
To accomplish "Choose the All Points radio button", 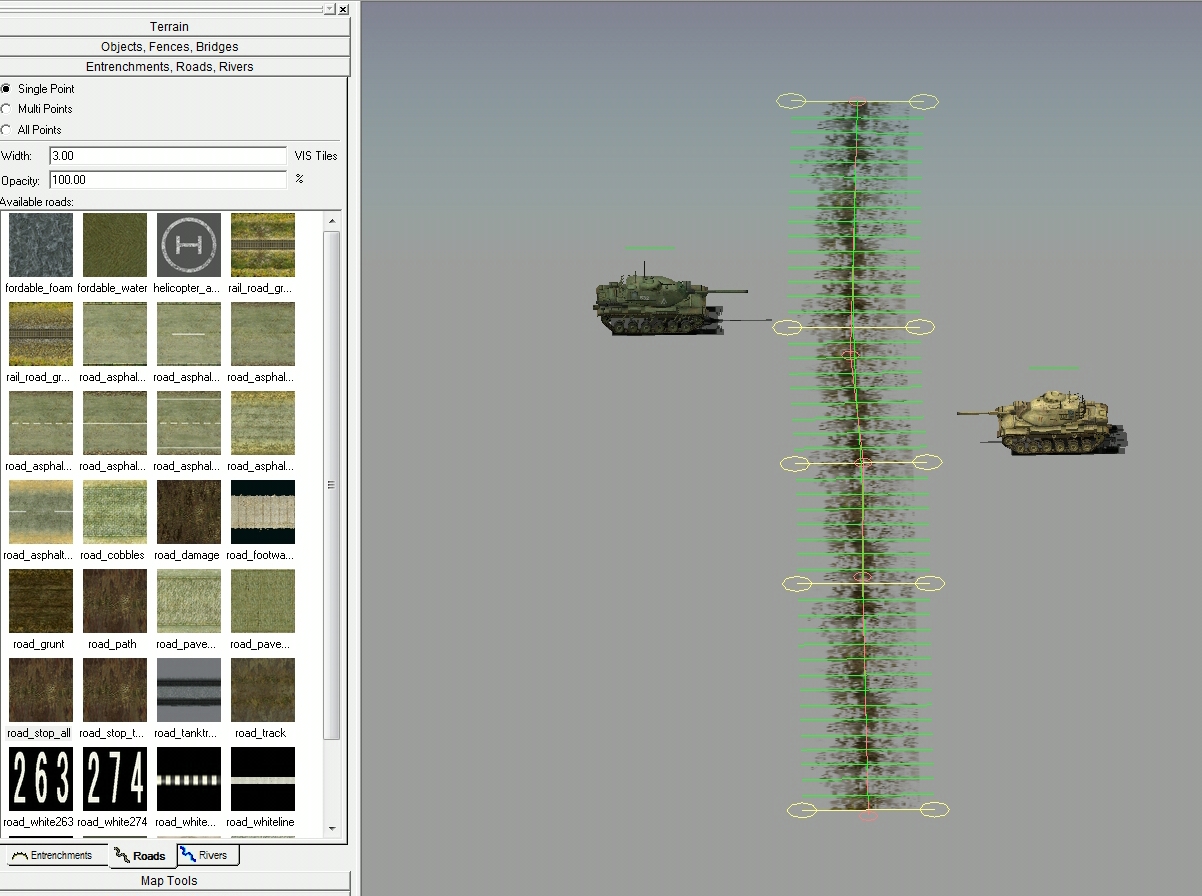I will (7, 130).
